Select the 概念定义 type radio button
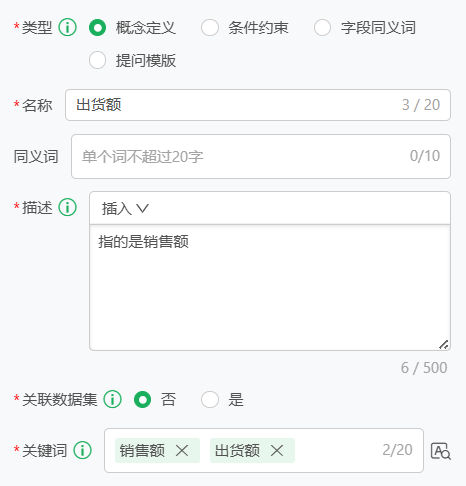Viewport: 466px width, 486px height. pos(97,28)
